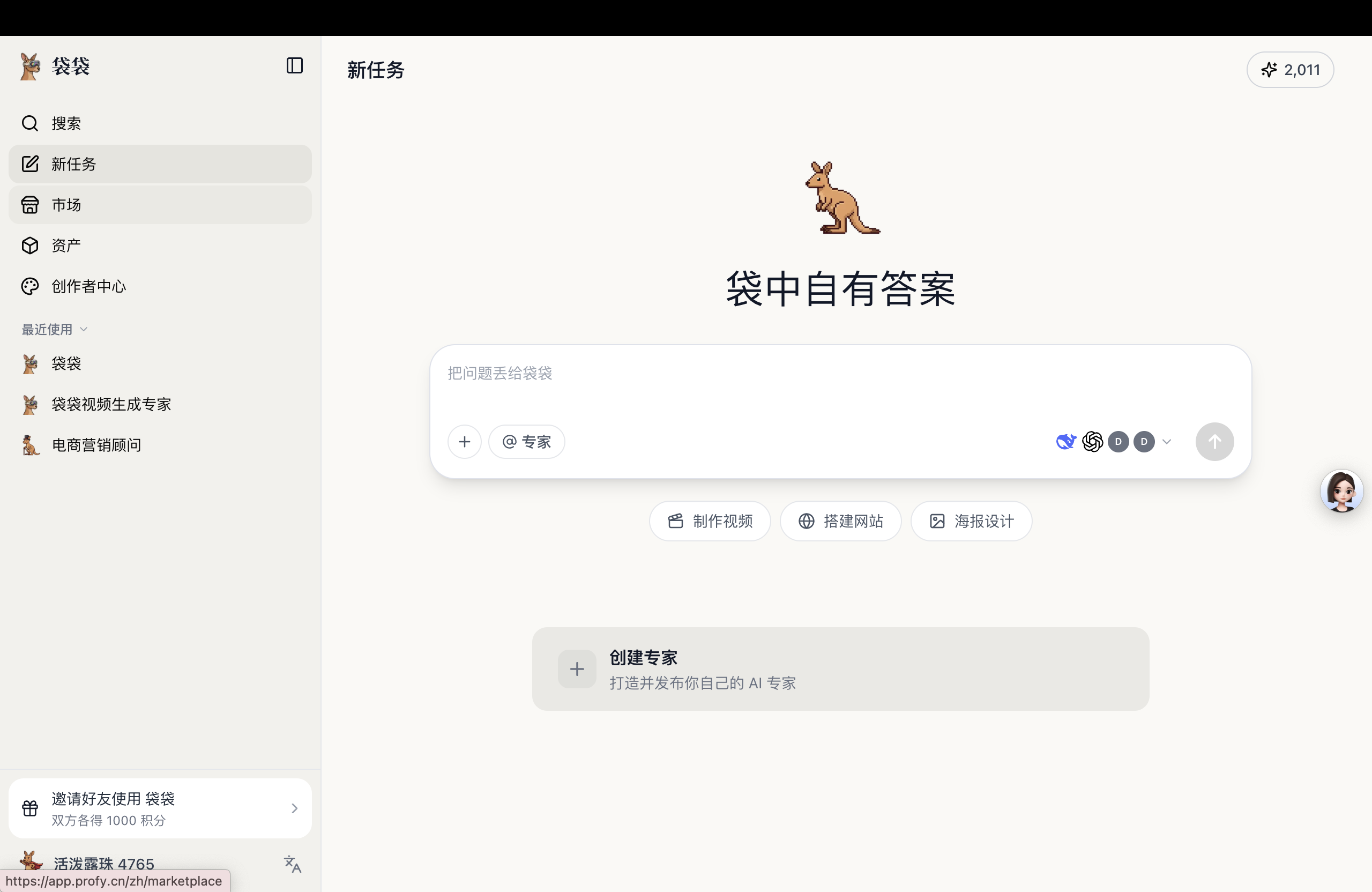The image size is (1372, 892).
Task: Click the sparkle icon in the credits badge
Action: click(x=1269, y=70)
